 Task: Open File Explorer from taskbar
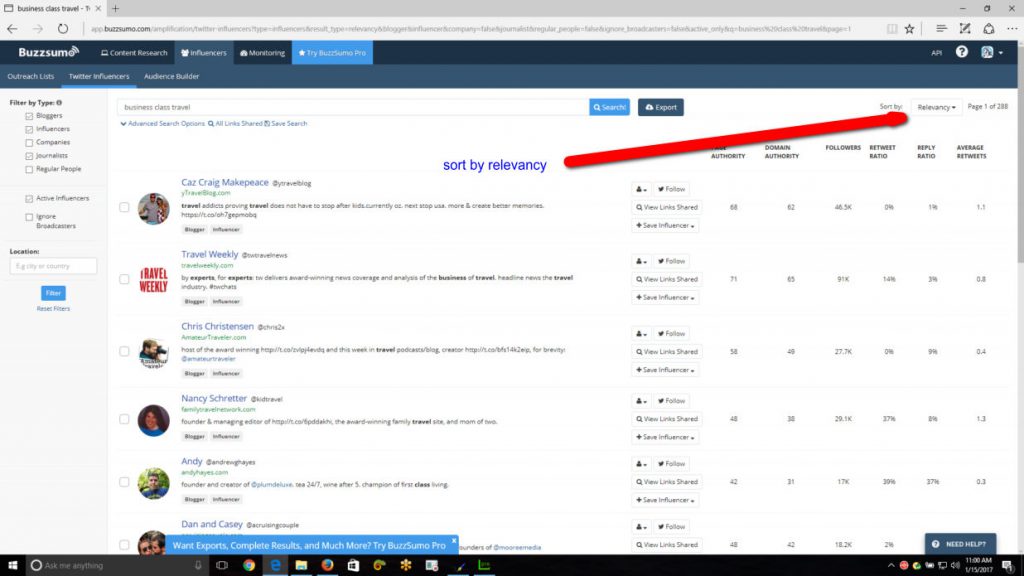(301, 565)
